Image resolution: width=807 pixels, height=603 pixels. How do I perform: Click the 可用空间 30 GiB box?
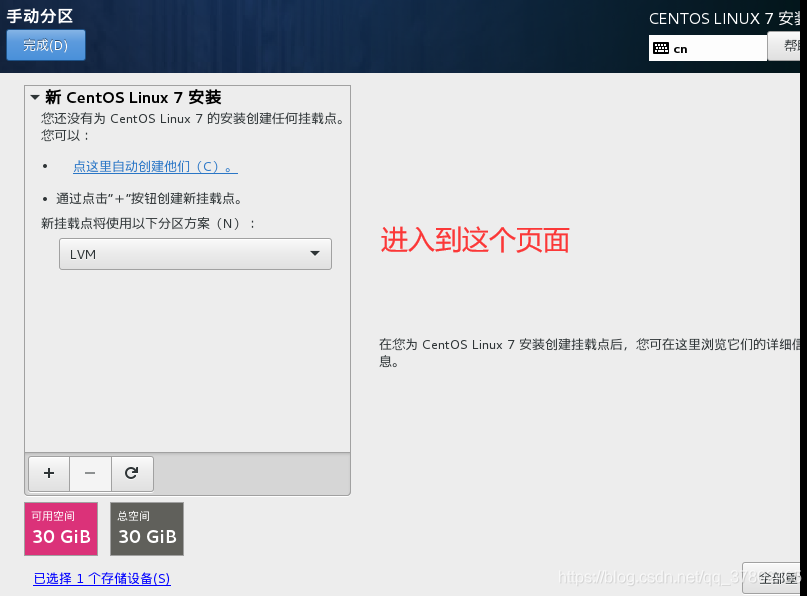61,529
